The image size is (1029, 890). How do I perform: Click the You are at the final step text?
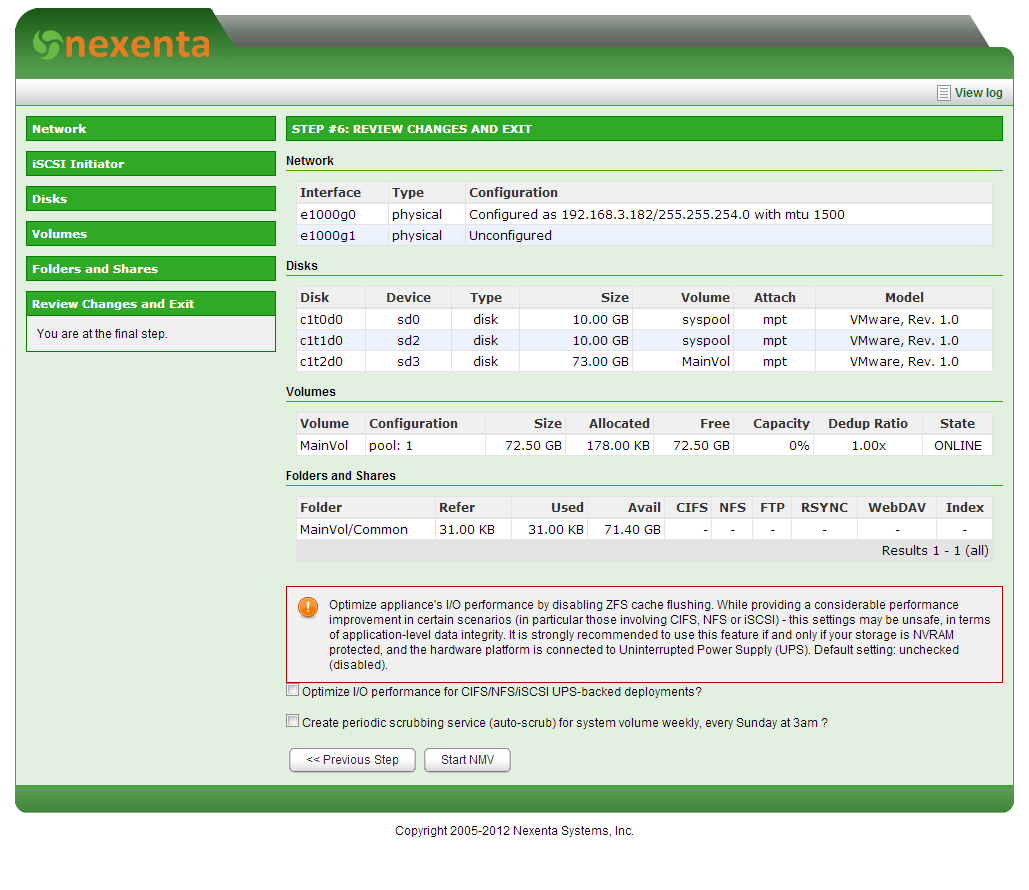102,333
